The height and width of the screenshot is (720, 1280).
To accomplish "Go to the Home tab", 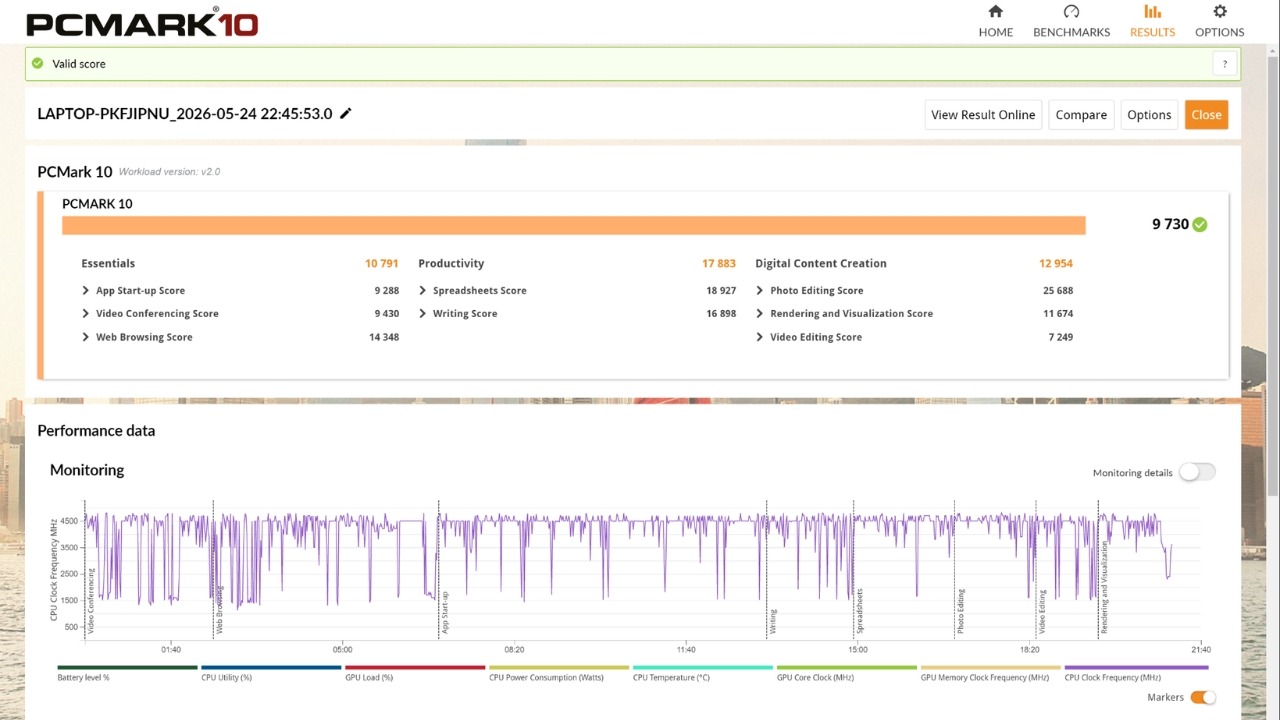I will (x=995, y=21).
